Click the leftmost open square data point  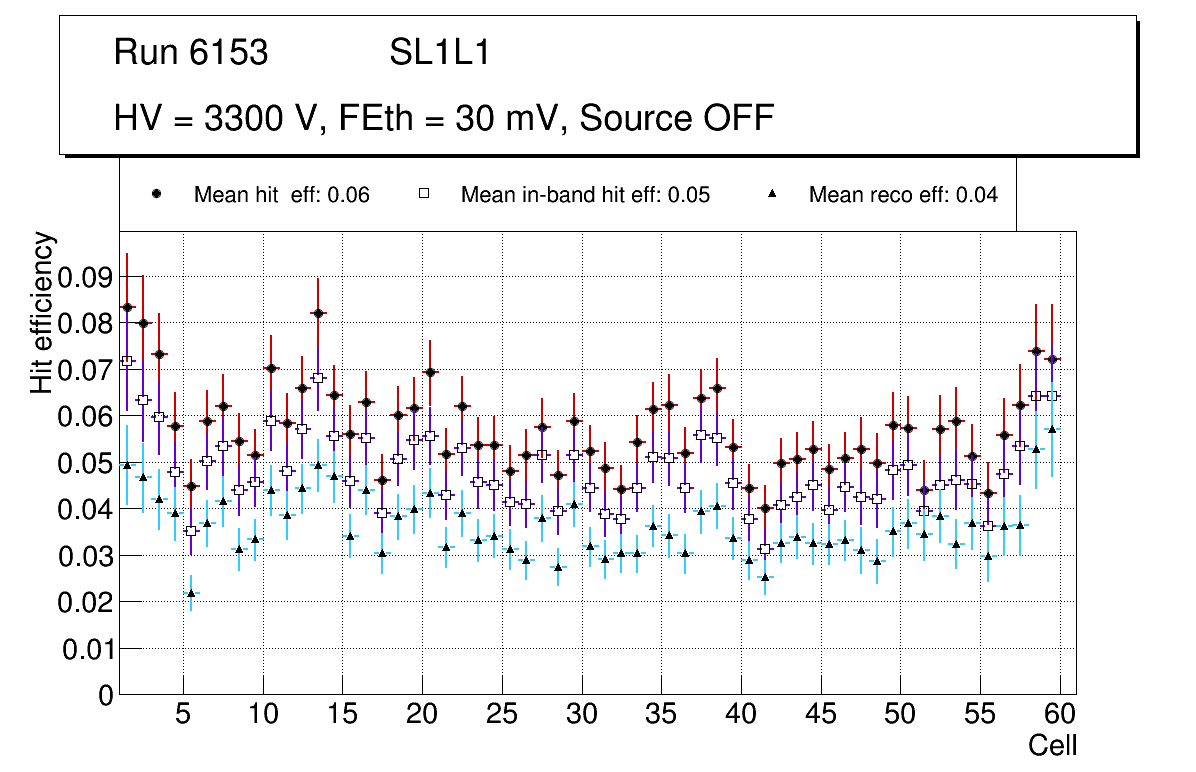127,361
